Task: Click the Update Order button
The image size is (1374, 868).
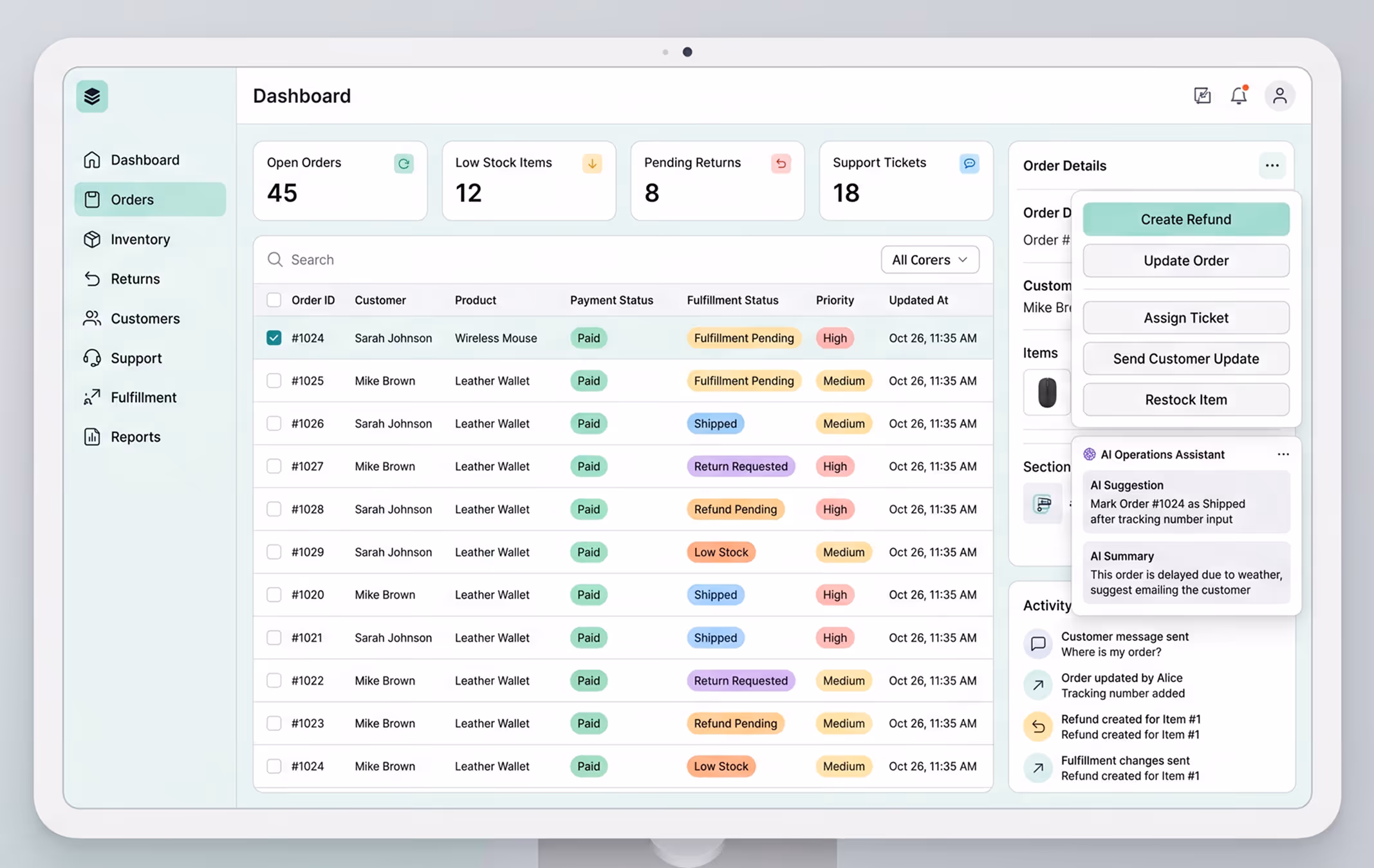Action: (1185, 261)
